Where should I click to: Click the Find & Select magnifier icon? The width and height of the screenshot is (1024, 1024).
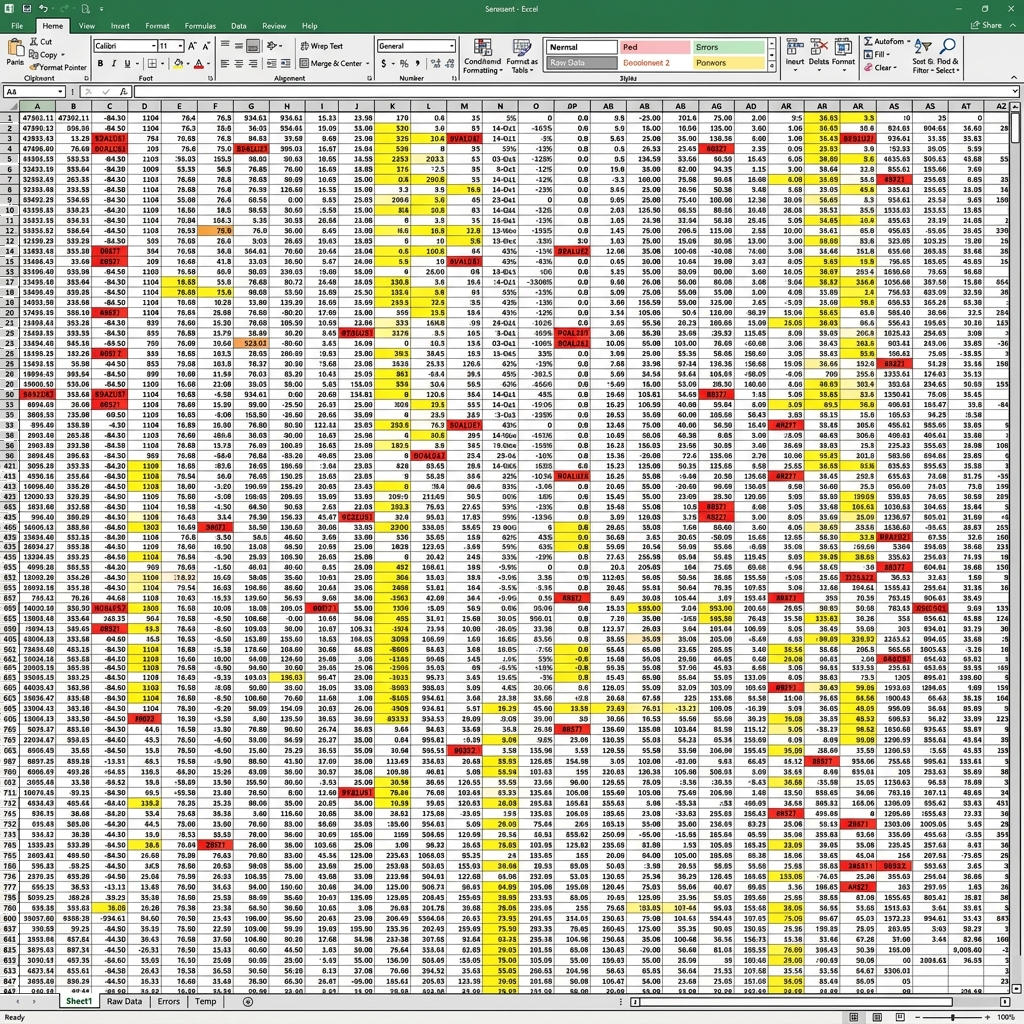(x=948, y=46)
